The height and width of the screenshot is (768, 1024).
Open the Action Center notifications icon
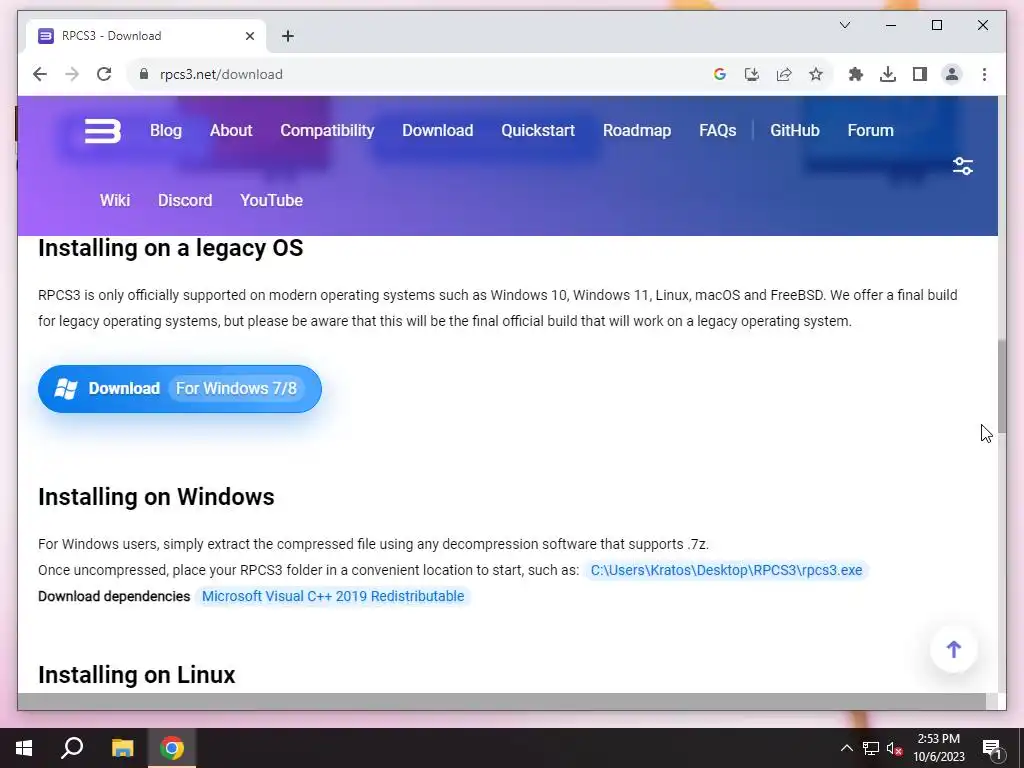pos(992,748)
